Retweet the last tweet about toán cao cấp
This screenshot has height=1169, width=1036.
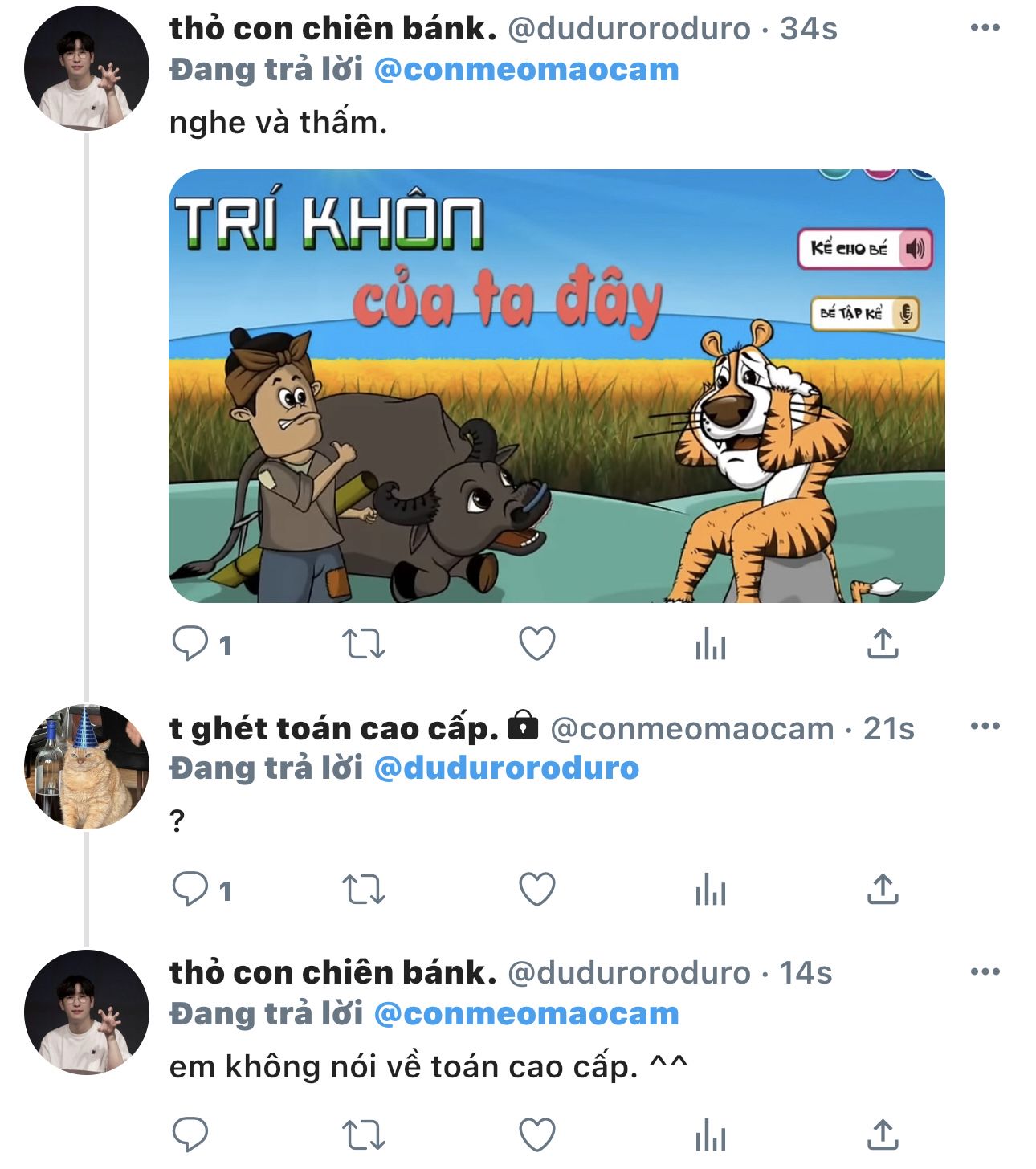tap(364, 1135)
